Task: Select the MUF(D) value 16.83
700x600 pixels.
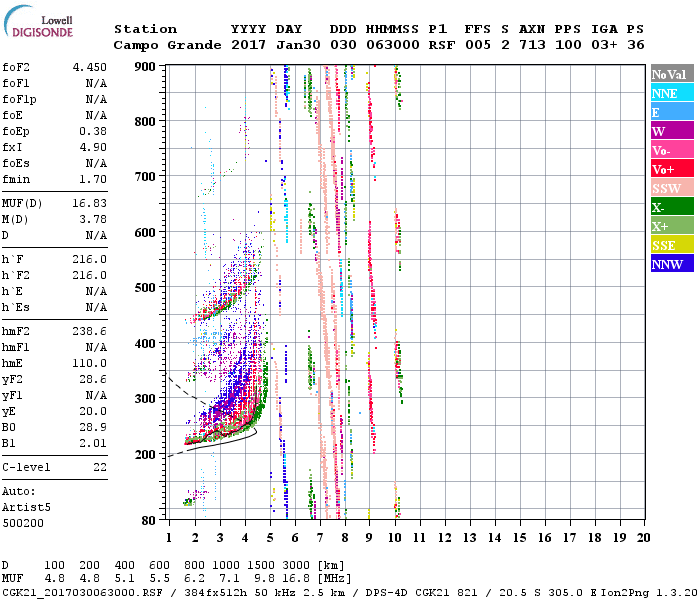Action: click(89, 203)
